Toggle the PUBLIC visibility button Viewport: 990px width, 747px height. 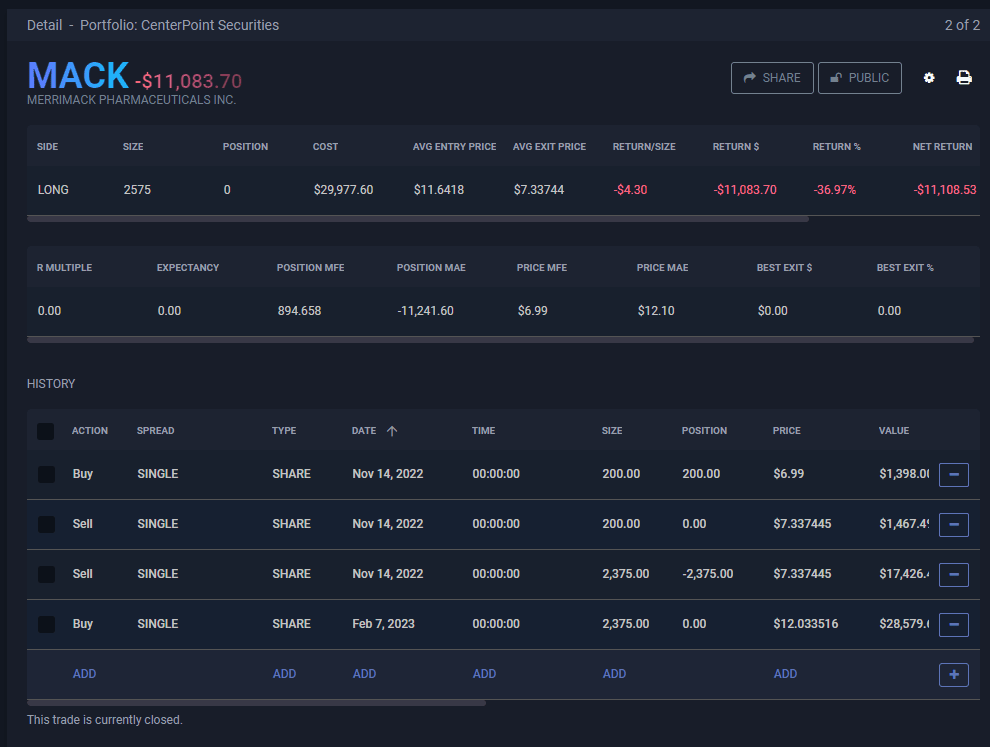(859, 78)
